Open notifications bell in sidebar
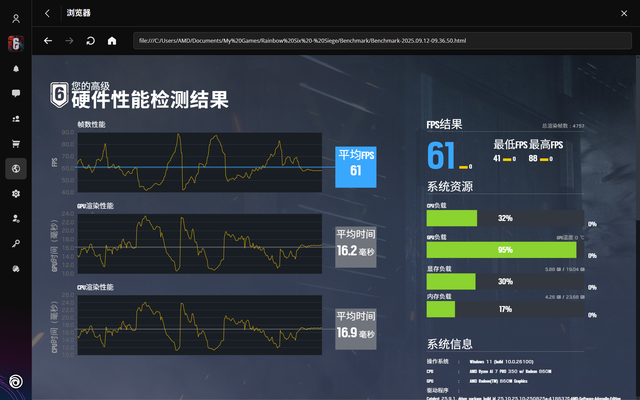Viewport: 640px width, 400px height. tap(16, 69)
